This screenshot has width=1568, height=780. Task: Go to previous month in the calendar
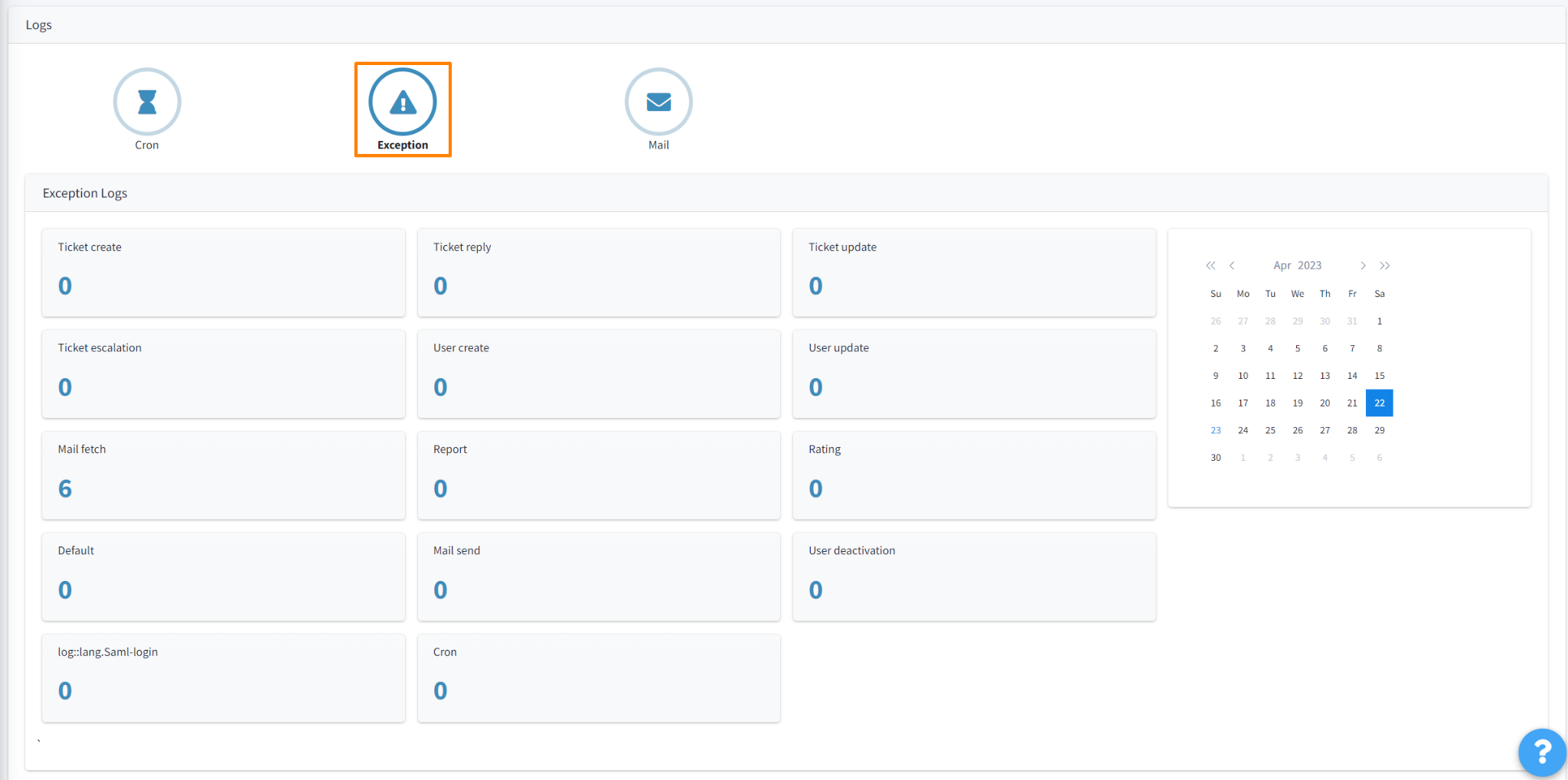[x=1231, y=266]
